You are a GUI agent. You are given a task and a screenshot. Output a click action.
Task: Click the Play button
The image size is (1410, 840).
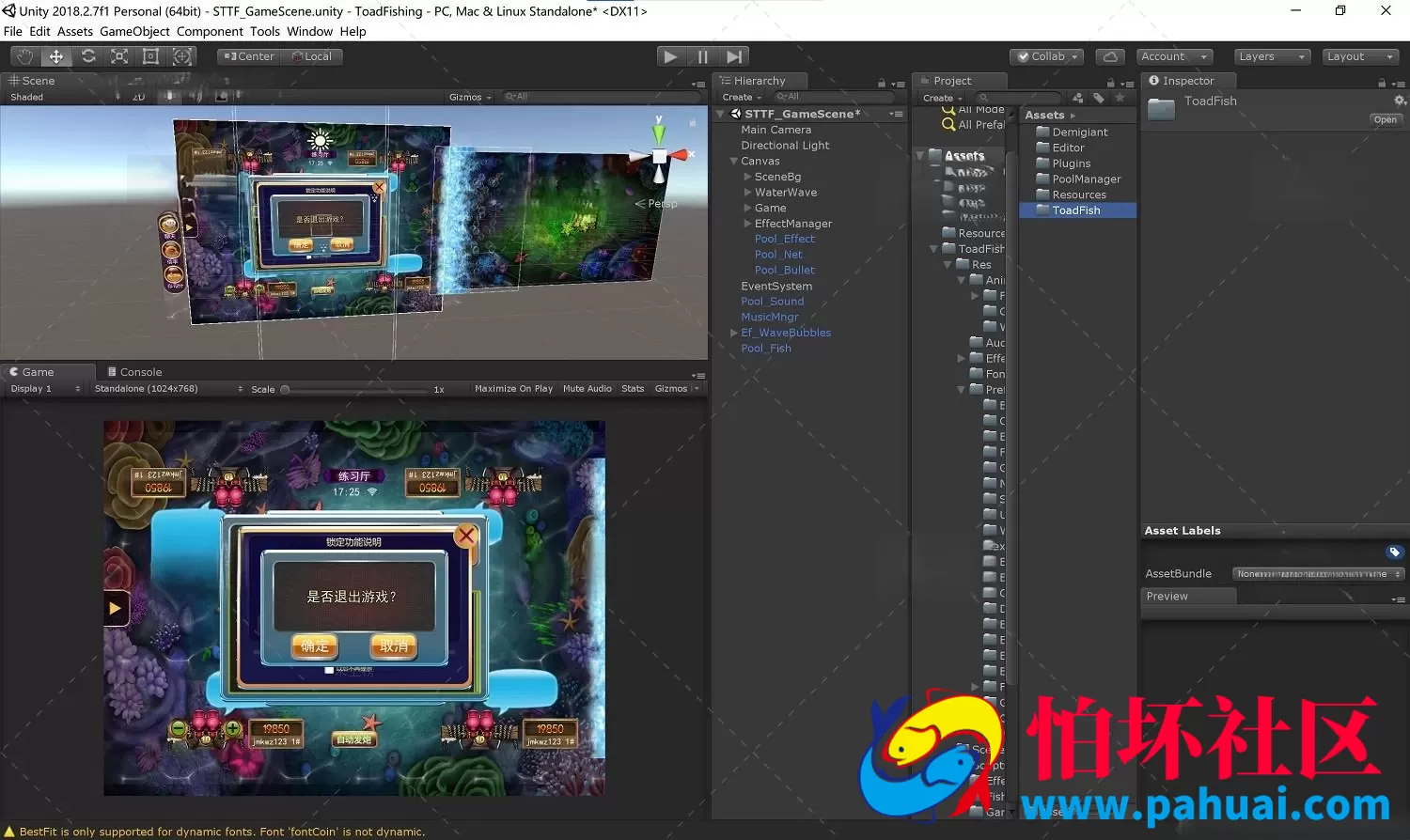coord(670,56)
